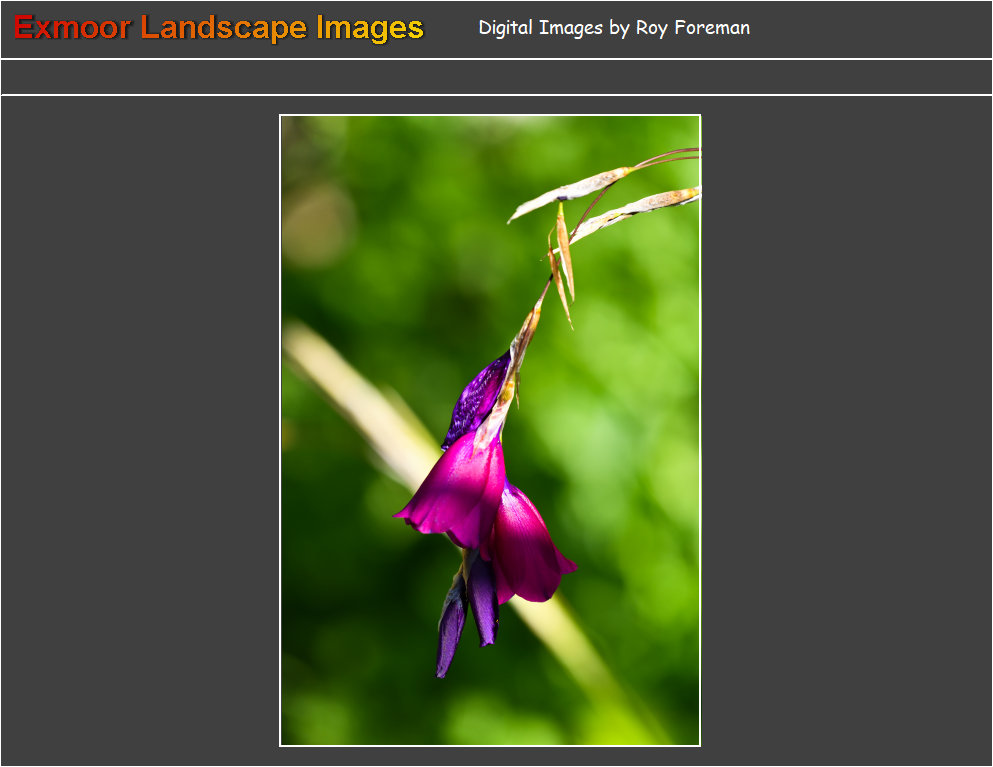
Task: Click the thin flower stem above the purple bud
Action: [529, 322]
